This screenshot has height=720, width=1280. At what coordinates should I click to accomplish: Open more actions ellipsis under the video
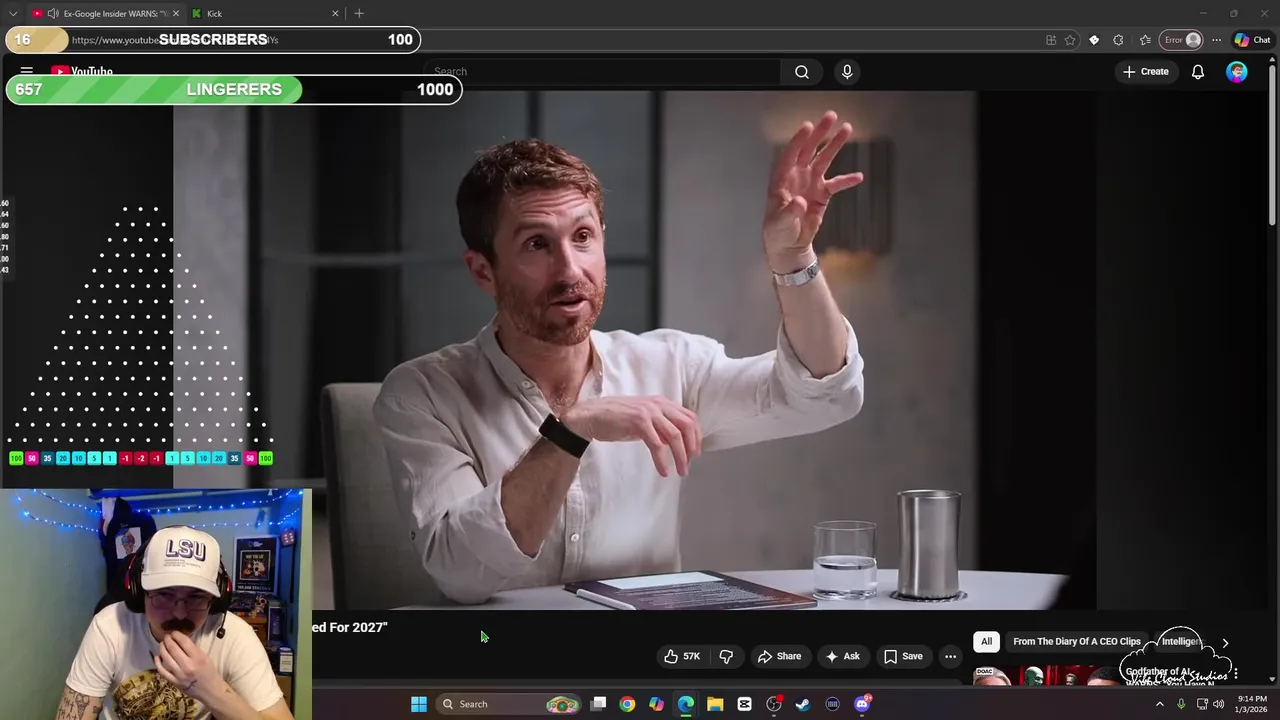pos(951,656)
